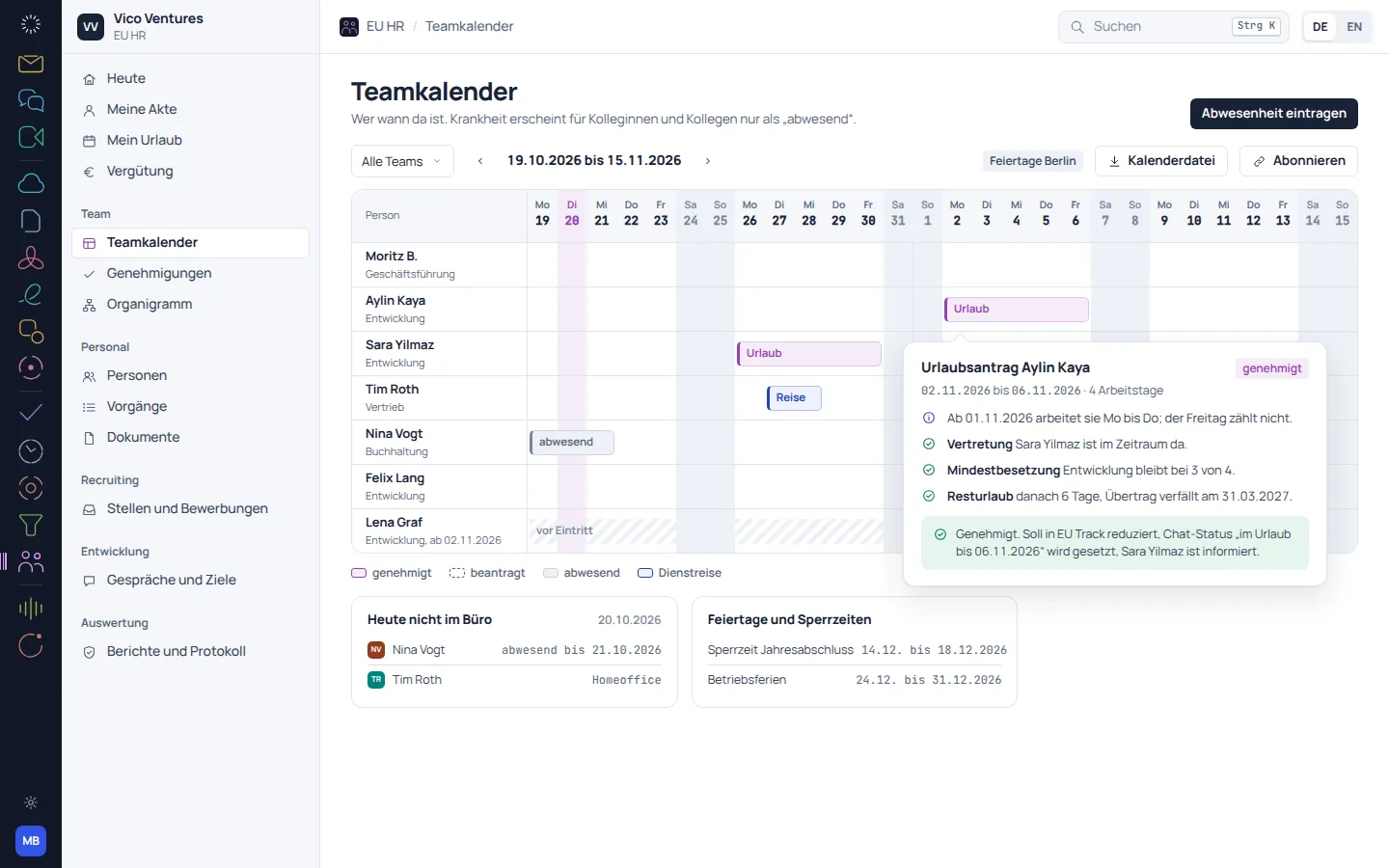Click the VV Vico Ventures workspace logo
This screenshot has height=868, width=1389.
(x=91, y=27)
